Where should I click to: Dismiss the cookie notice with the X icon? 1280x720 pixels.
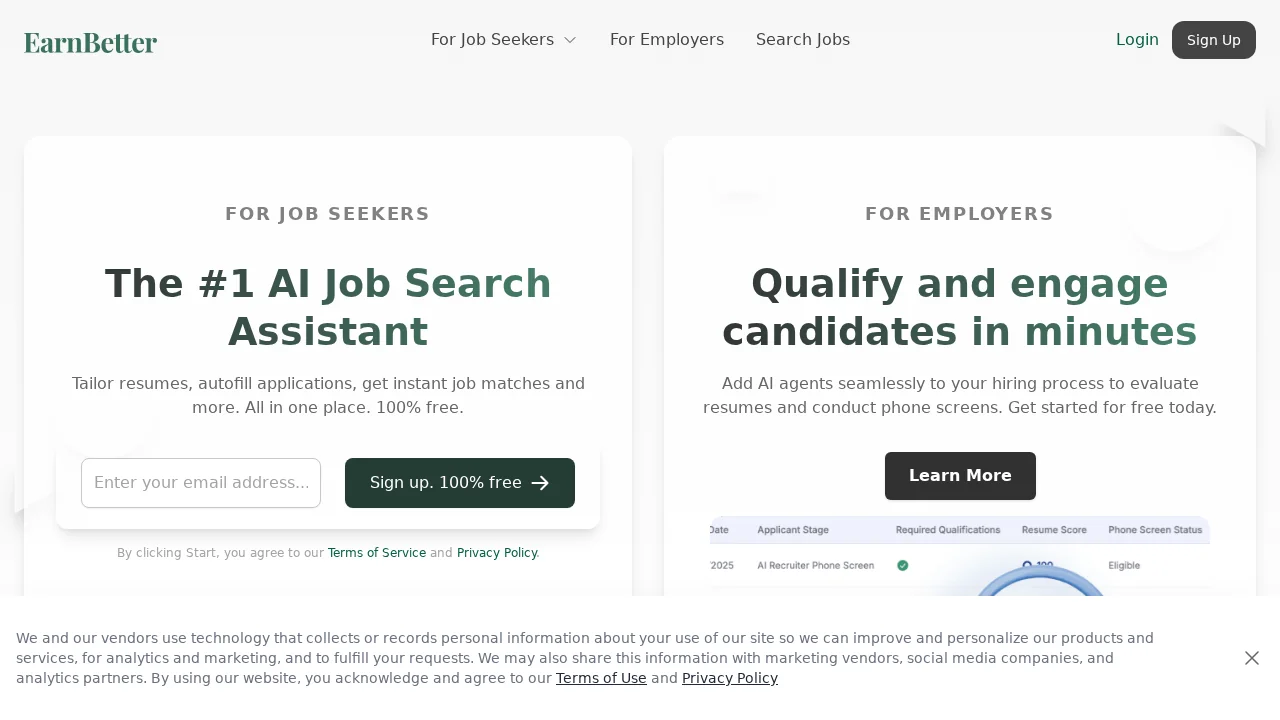1252,658
